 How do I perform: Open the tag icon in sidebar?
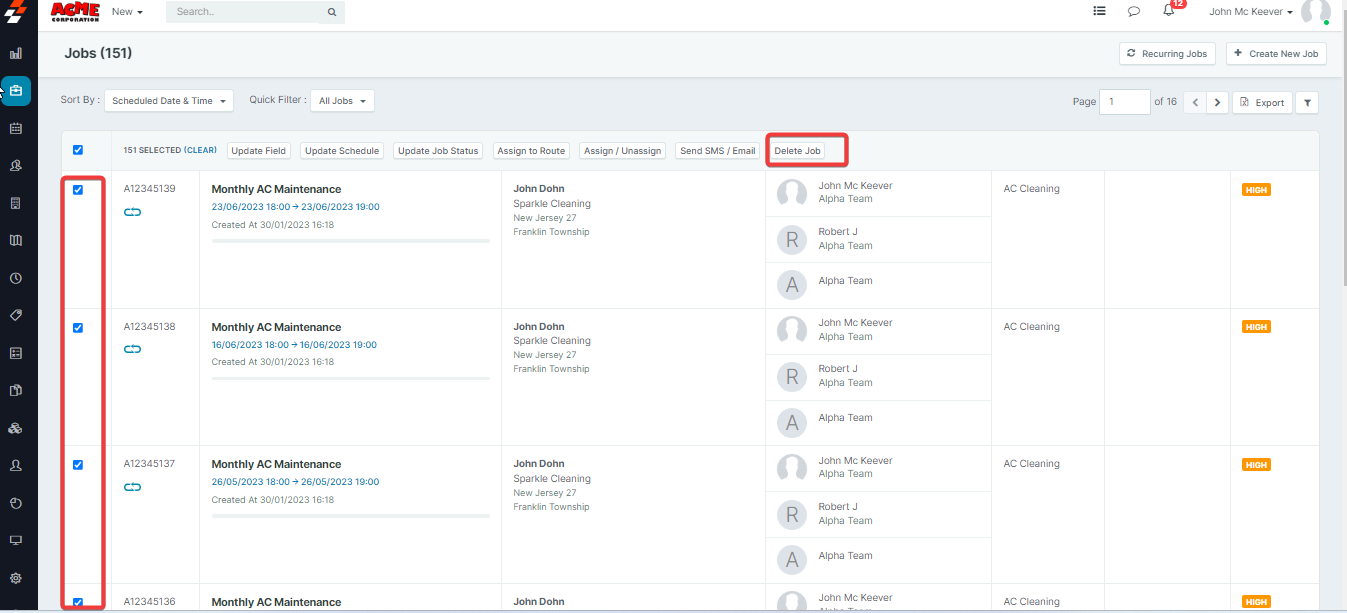(16, 315)
